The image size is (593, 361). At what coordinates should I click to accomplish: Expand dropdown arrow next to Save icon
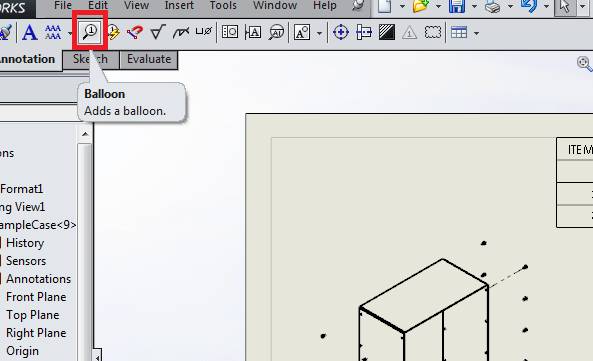474,7
